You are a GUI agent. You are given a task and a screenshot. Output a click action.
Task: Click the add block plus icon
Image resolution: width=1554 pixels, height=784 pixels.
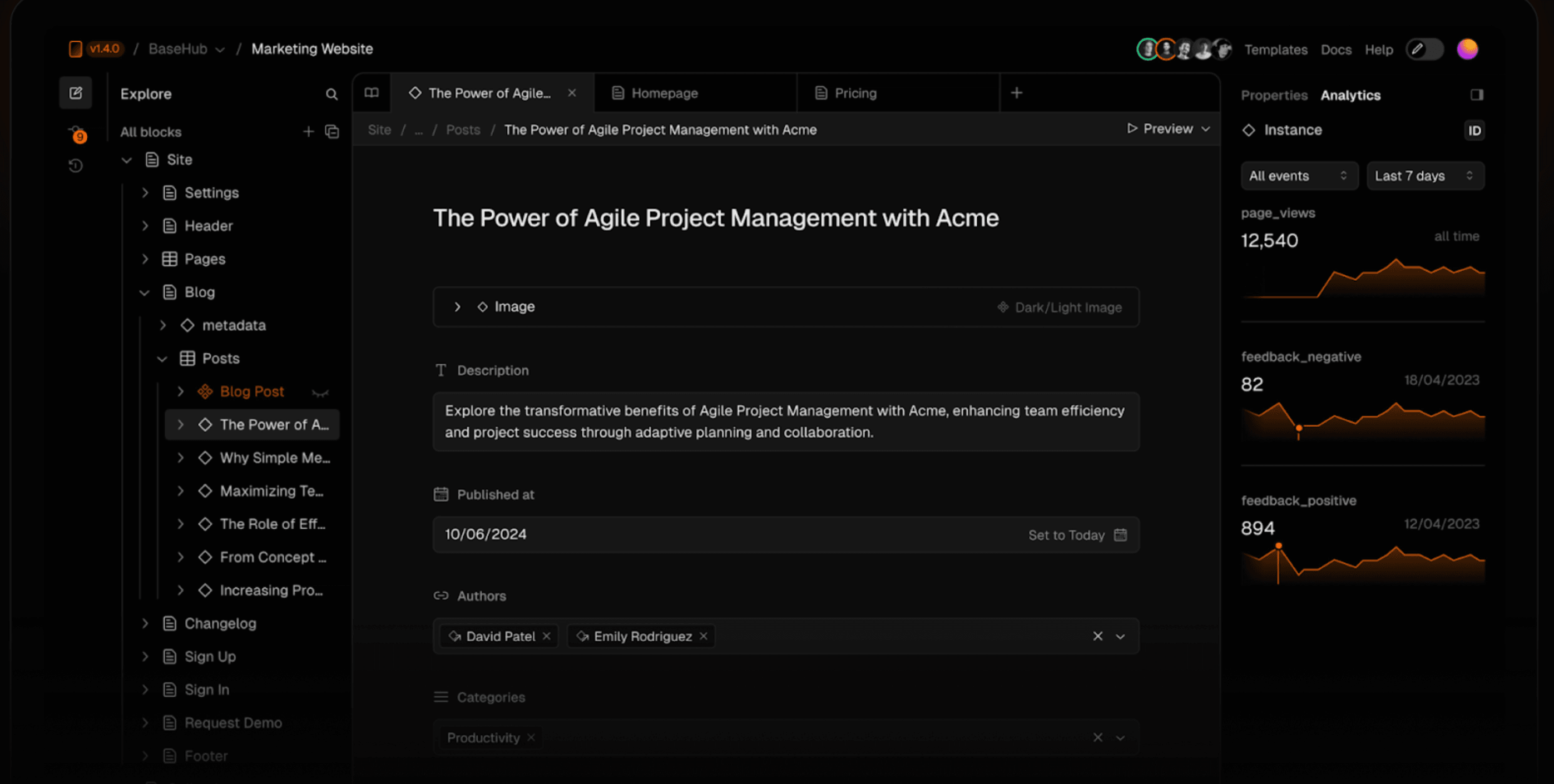pyautogui.click(x=308, y=131)
